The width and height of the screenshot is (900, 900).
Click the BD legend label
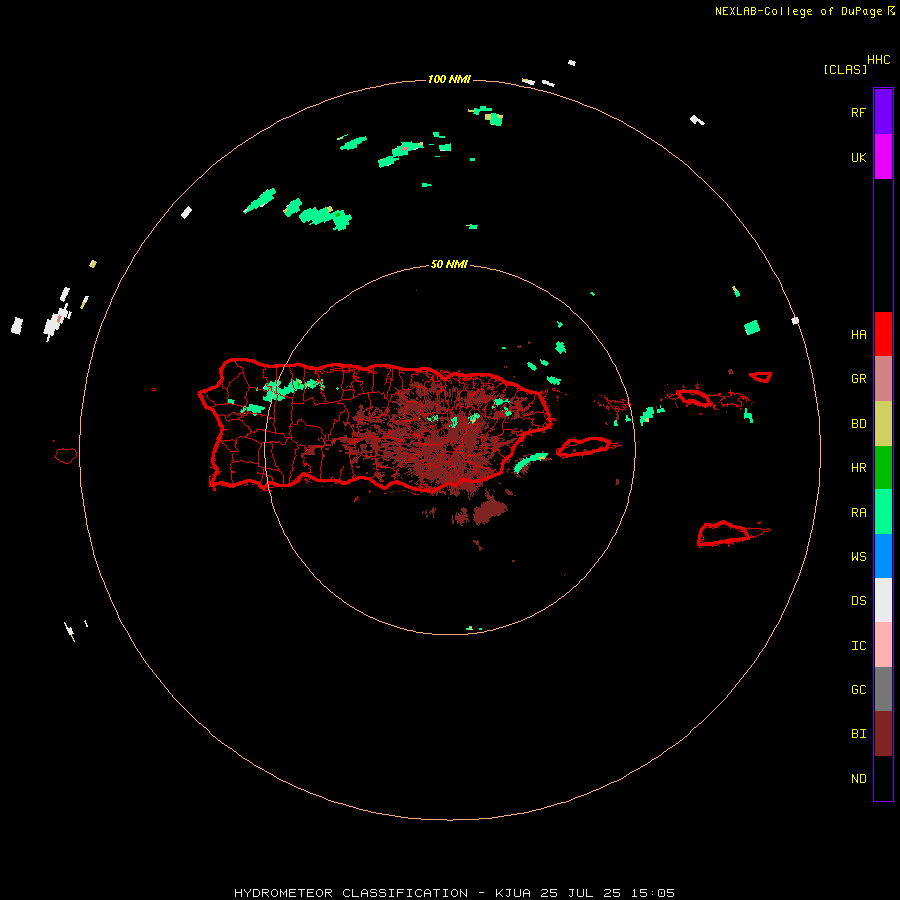858,424
